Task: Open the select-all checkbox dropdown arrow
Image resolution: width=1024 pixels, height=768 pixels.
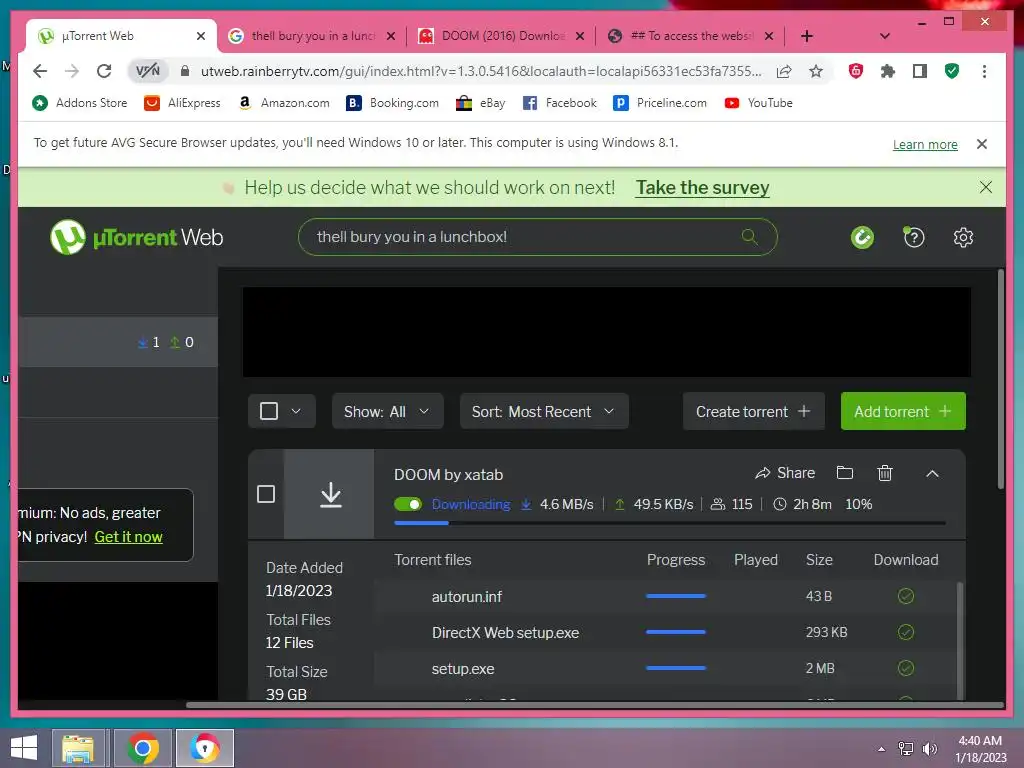Action: click(x=296, y=411)
